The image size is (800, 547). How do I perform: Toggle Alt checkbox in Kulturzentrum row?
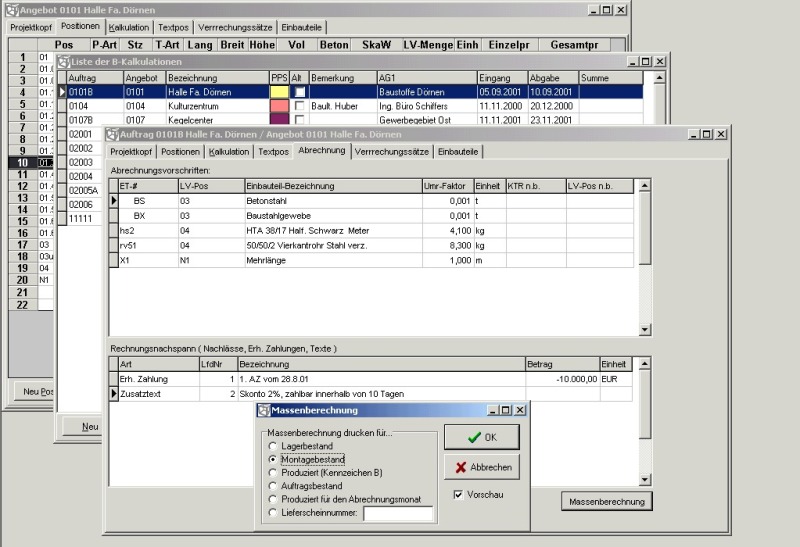pos(300,106)
